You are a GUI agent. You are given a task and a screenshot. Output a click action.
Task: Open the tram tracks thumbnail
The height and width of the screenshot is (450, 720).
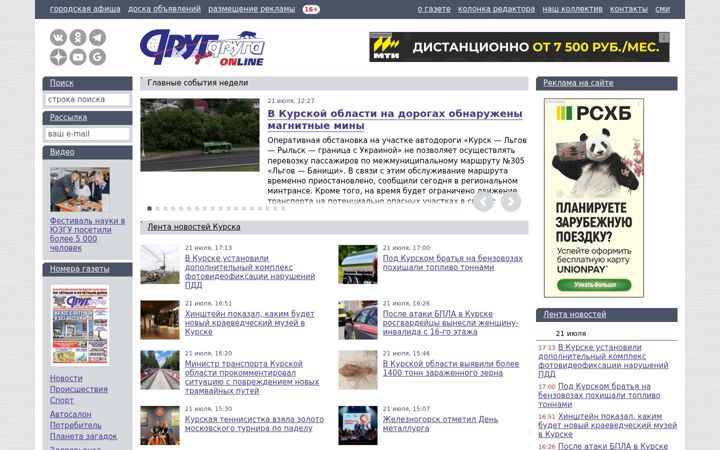tap(160, 370)
